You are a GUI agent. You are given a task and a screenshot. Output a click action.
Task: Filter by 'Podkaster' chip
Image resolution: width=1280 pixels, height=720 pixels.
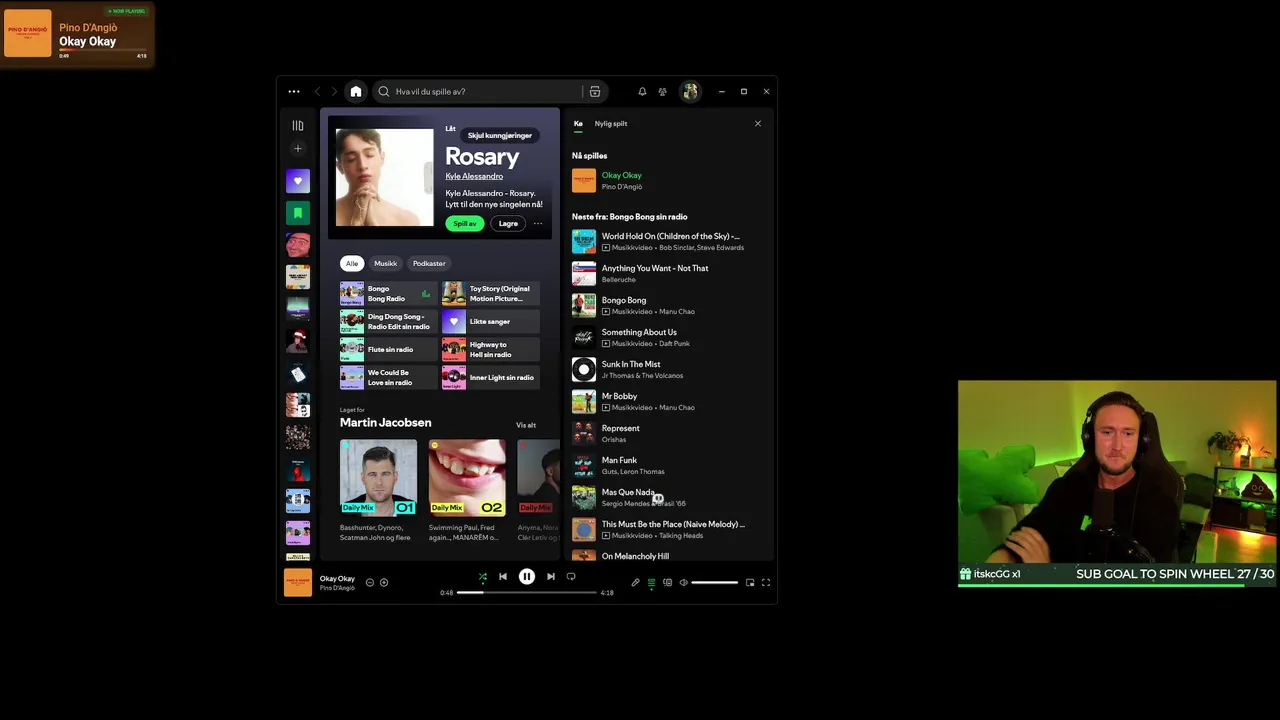(x=429, y=263)
